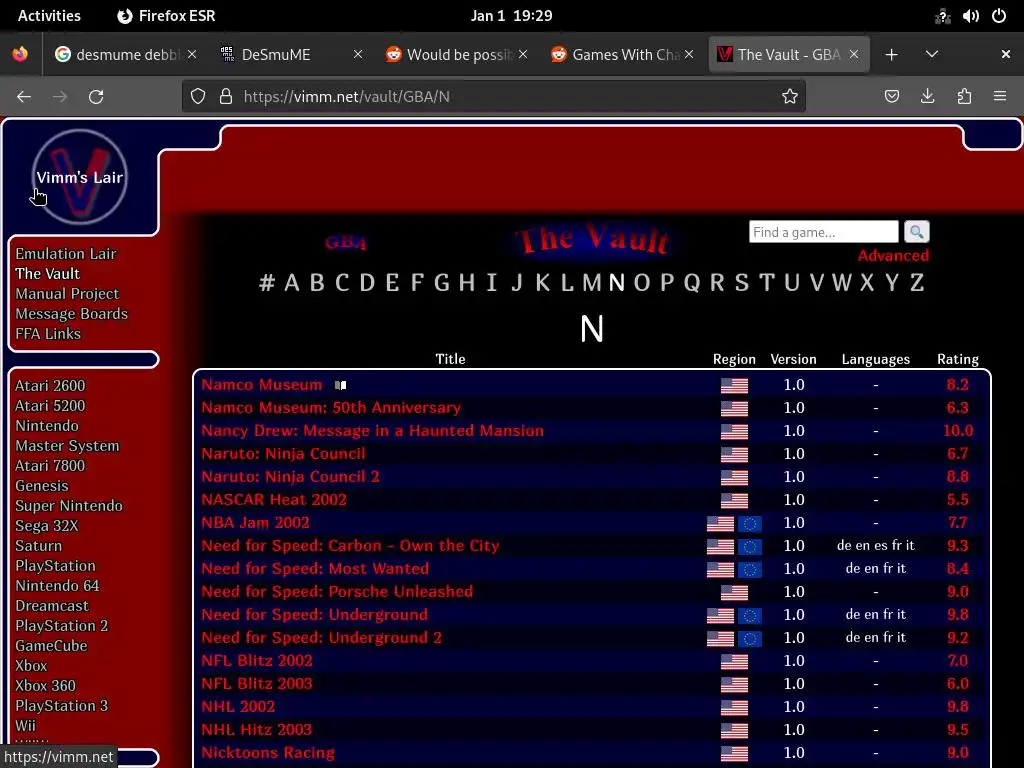This screenshot has height=768, width=1024.
Task: Open Naruto: Ninja Council 2
Action: tap(290, 476)
